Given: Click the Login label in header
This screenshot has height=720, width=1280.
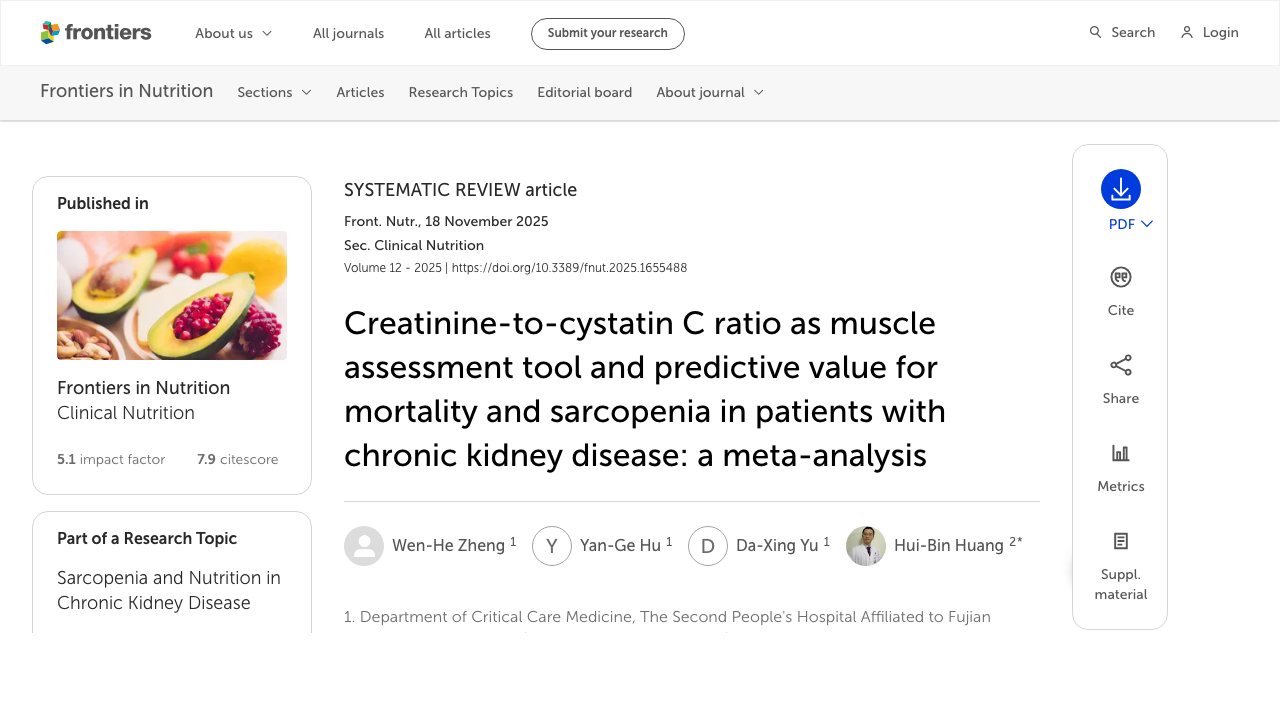Looking at the screenshot, I should 1221,33.
